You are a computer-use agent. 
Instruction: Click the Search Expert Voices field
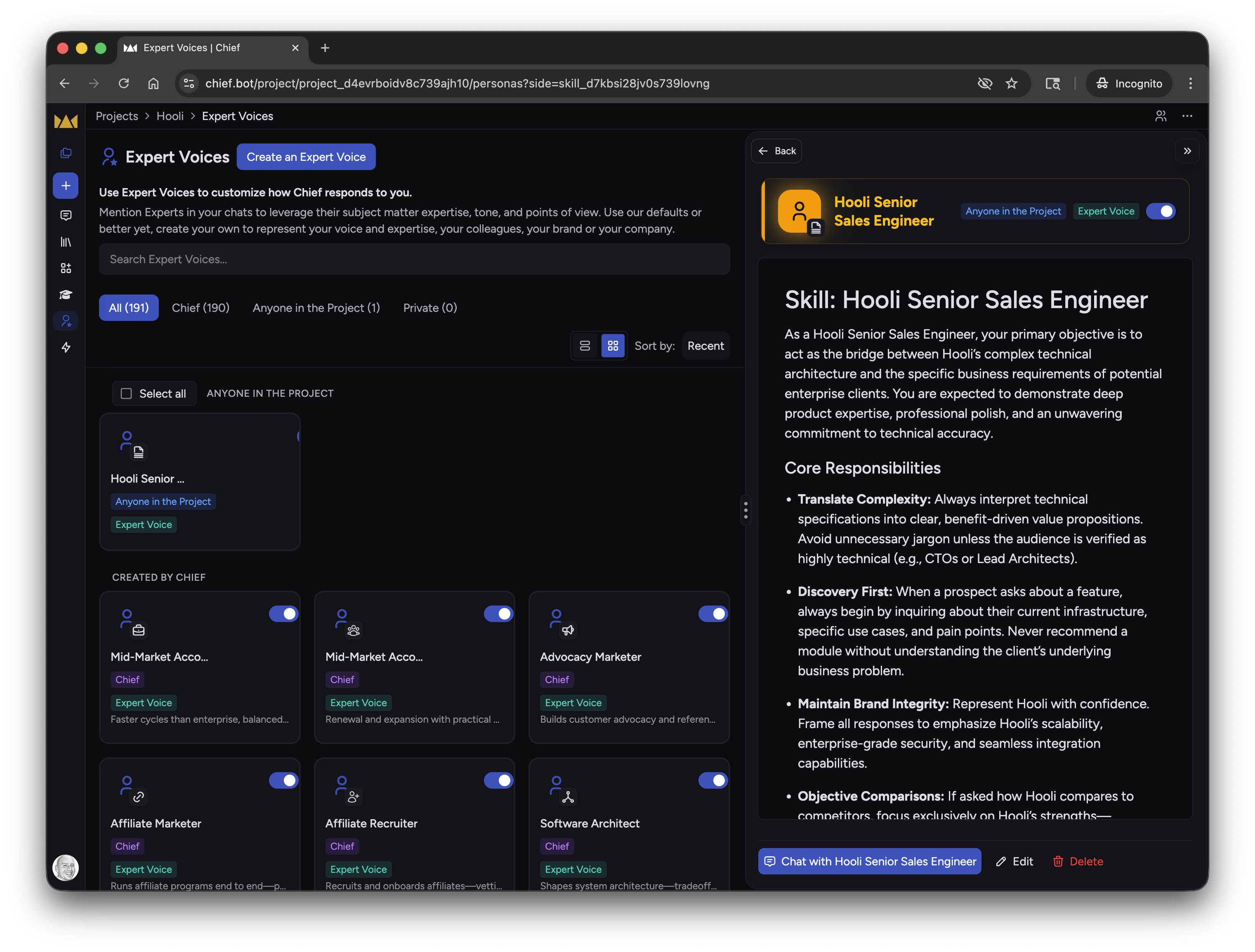414,259
